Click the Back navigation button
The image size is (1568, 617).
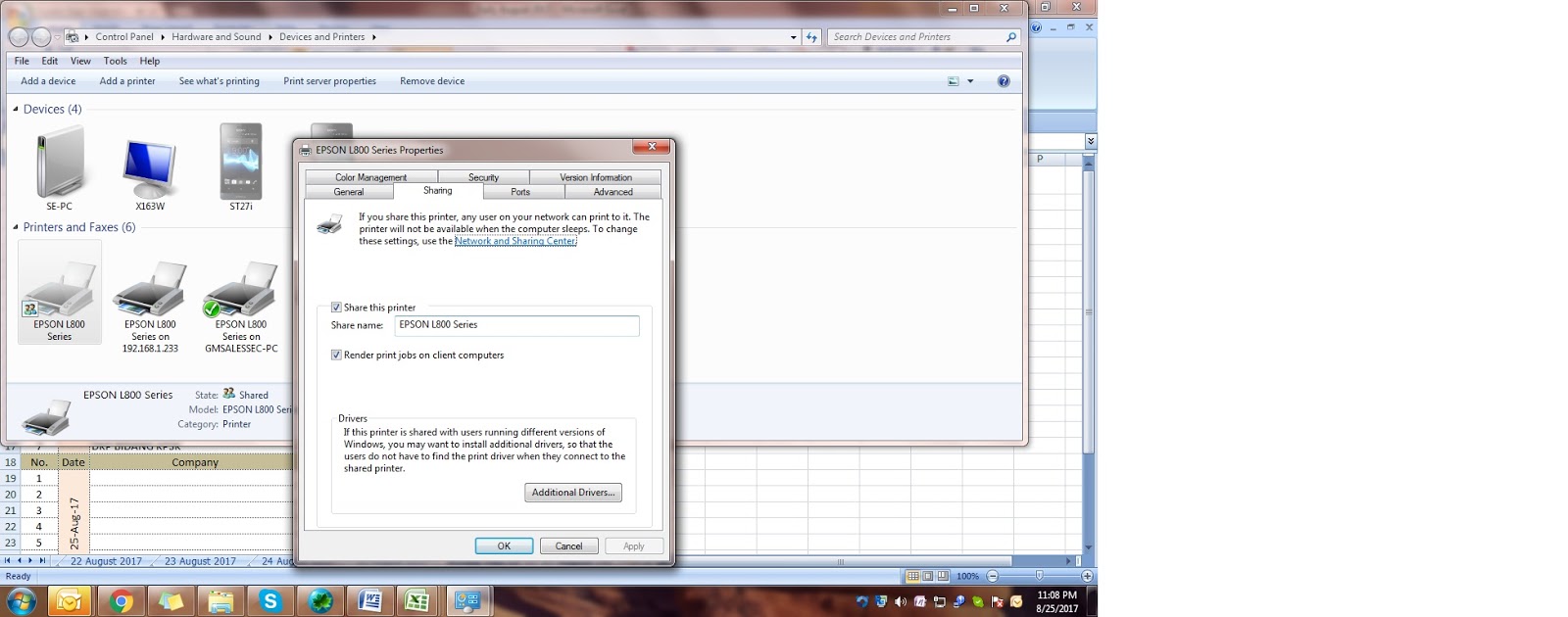[x=19, y=37]
